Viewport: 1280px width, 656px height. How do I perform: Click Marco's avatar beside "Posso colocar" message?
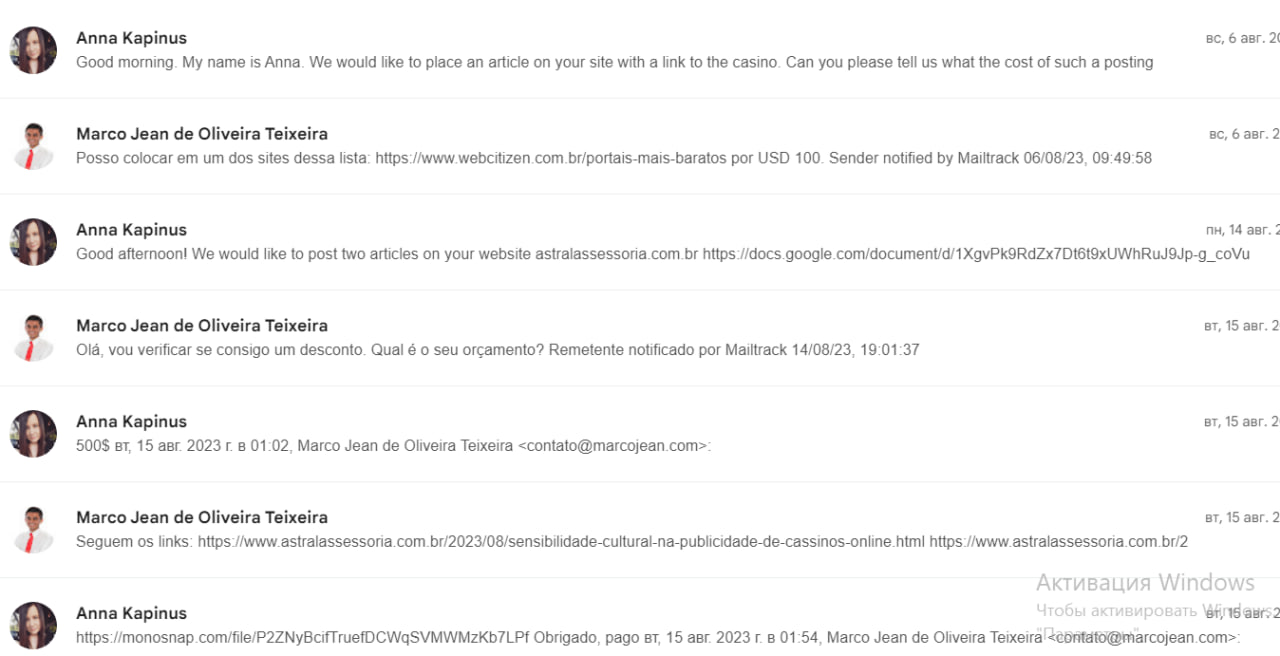coord(33,146)
